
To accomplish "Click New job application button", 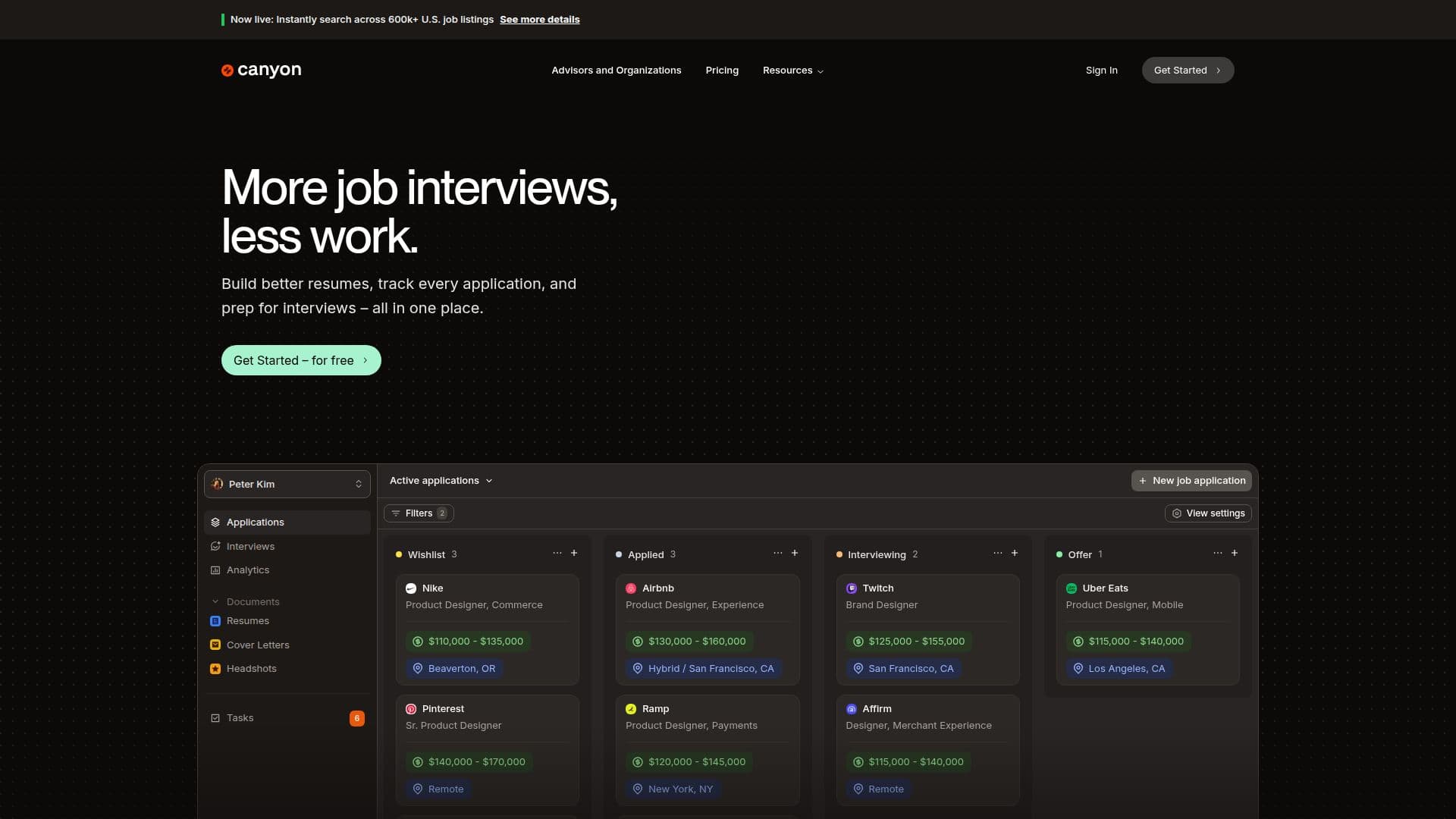I will [x=1191, y=481].
